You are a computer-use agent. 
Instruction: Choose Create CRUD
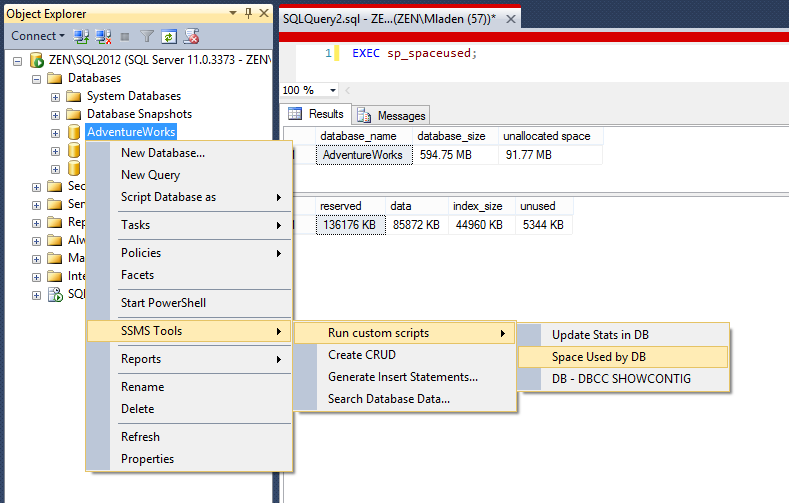(405, 355)
